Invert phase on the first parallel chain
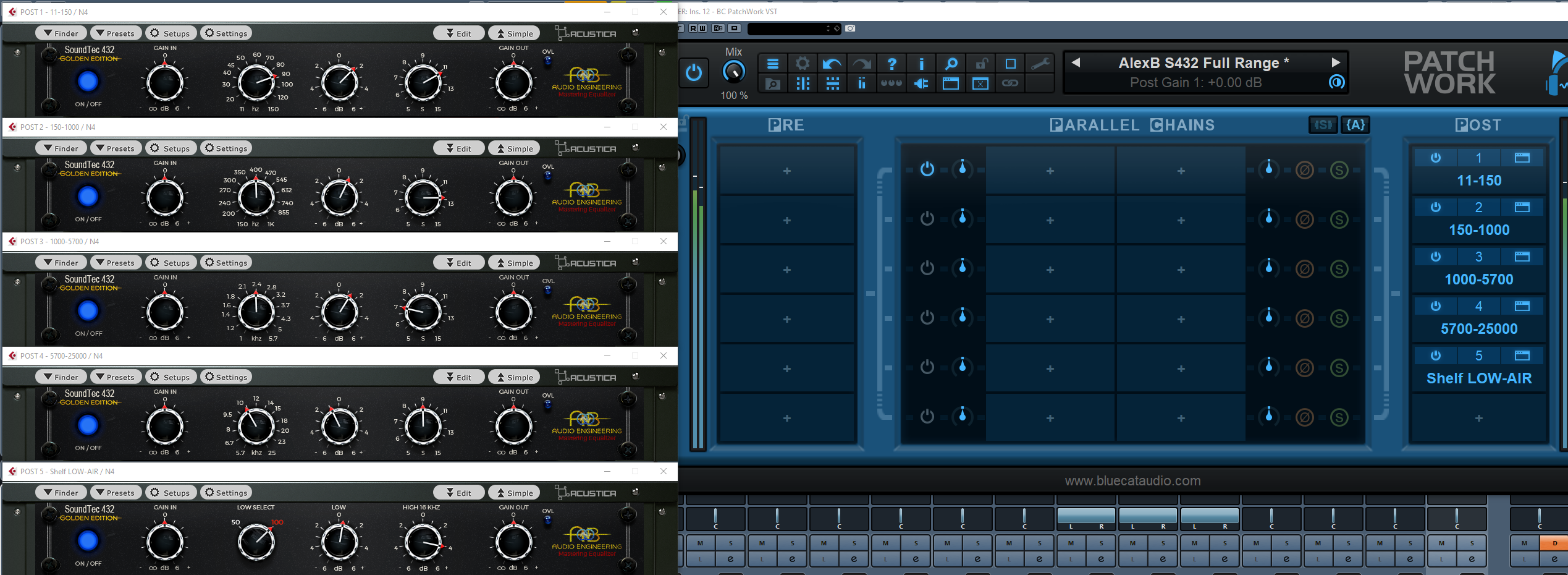This screenshot has height=575, width=1568. (1304, 170)
